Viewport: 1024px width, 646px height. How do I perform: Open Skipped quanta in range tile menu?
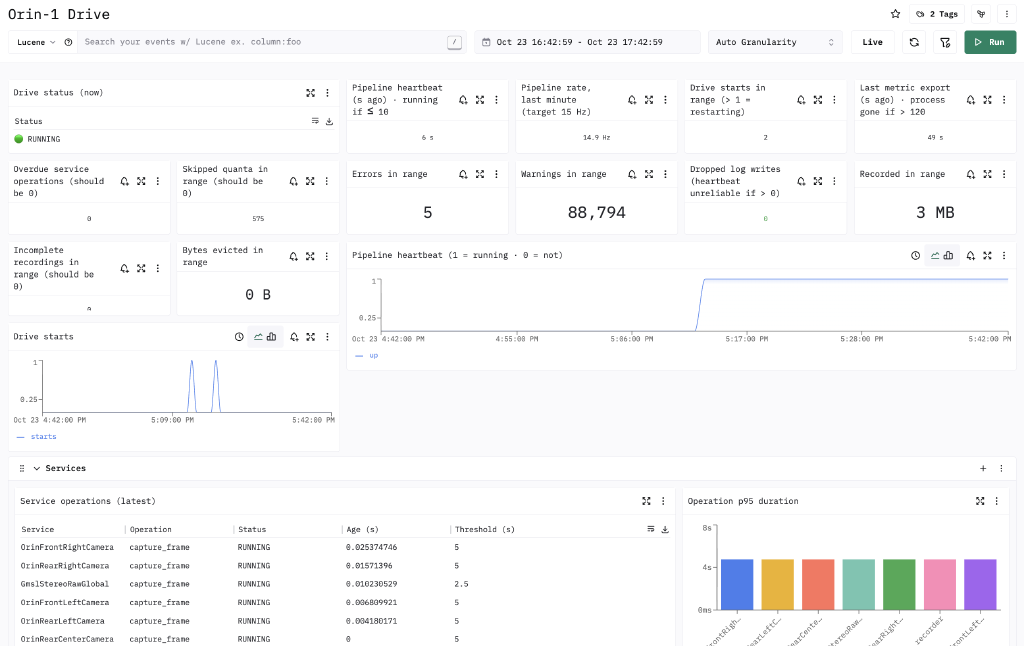(x=327, y=181)
